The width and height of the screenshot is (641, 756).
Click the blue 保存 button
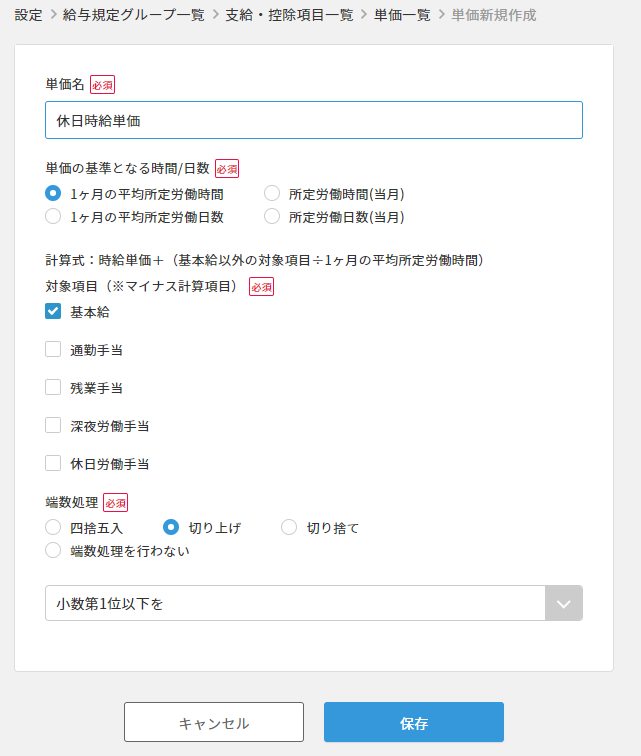[413, 722]
